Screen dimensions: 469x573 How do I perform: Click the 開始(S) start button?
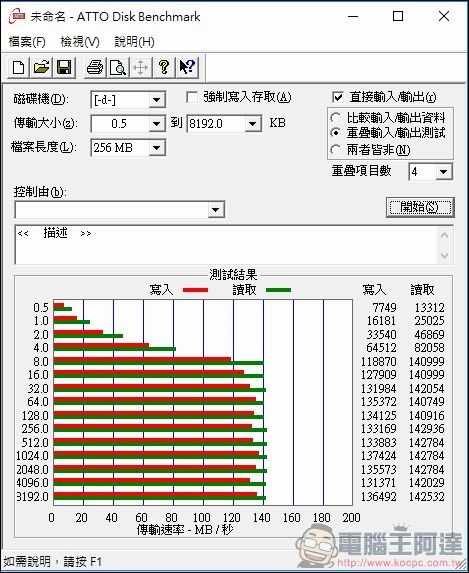(x=420, y=207)
